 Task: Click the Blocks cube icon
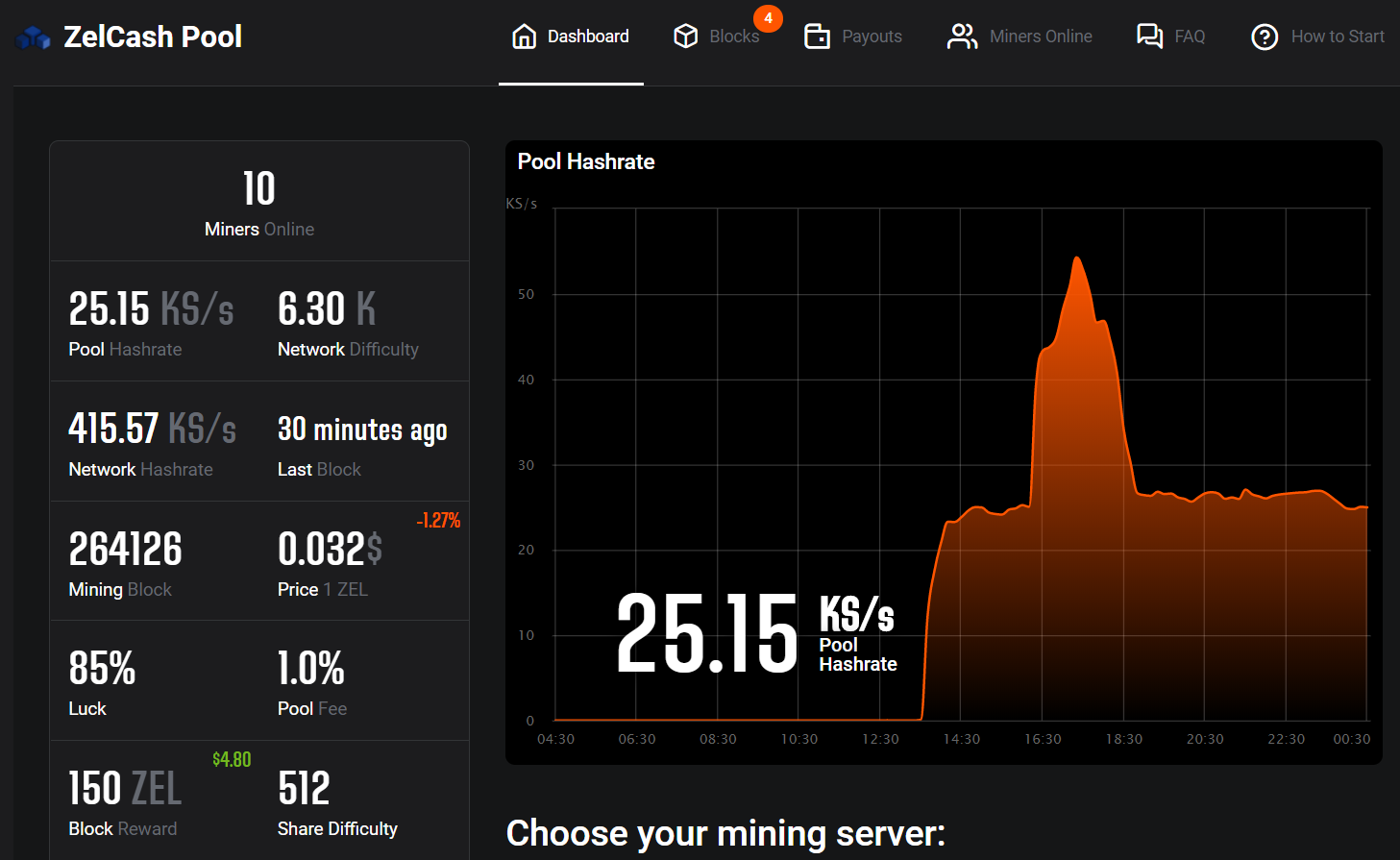686,37
